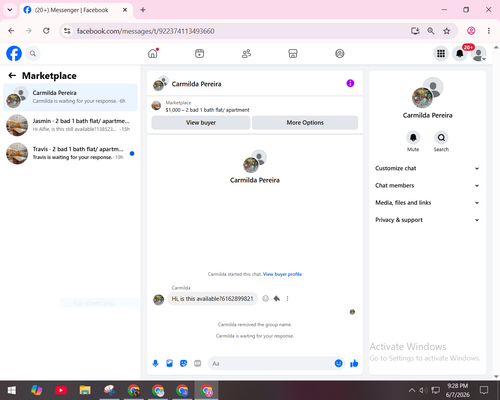
Task: Open File Explorer from the taskbar
Action: [x=85, y=390]
